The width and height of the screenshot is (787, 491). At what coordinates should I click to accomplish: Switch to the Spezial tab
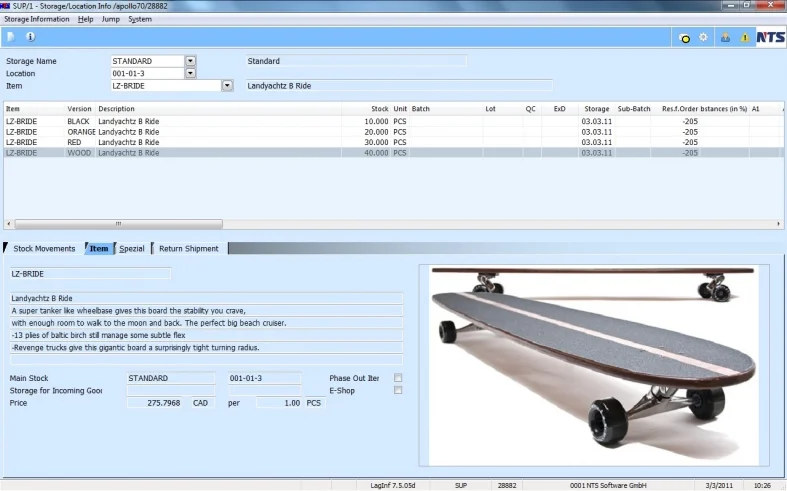tap(132, 249)
